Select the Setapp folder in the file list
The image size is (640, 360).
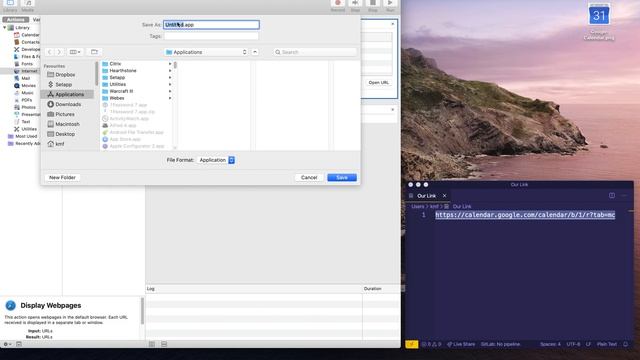[x=117, y=78]
